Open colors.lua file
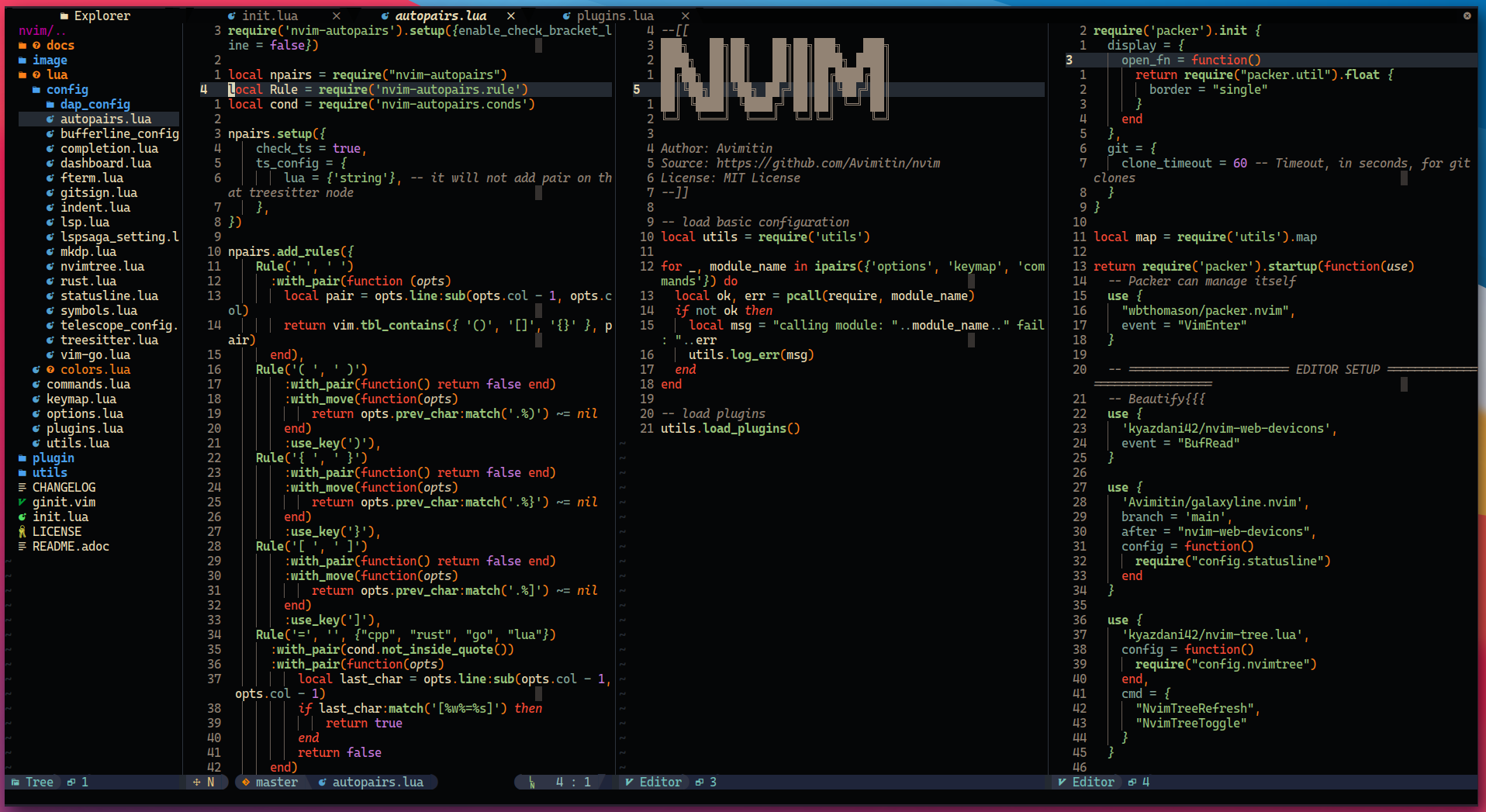Image resolution: width=1486 pixels, height=812 pixels. click(x=95, y=369)
